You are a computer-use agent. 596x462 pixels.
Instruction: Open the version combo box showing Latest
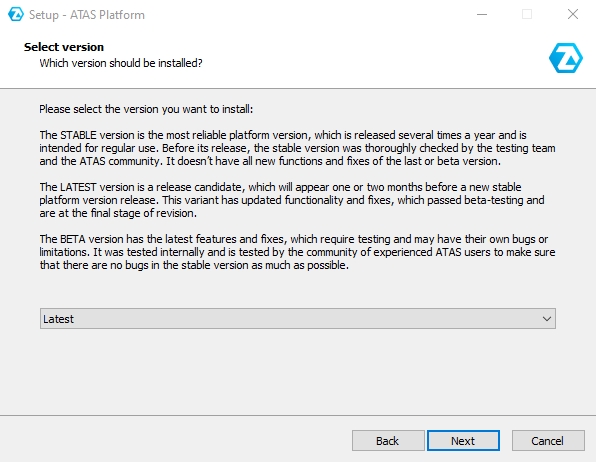click(298, 319)
